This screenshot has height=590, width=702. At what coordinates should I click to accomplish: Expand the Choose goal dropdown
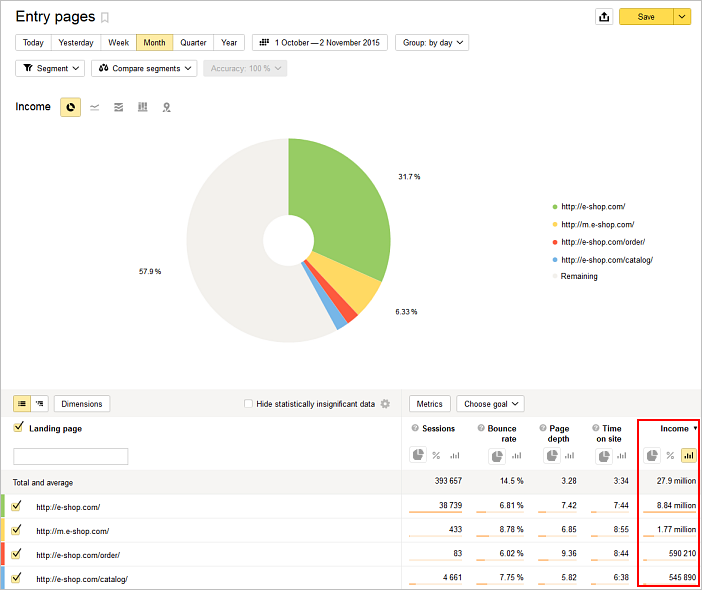point(490,404)
